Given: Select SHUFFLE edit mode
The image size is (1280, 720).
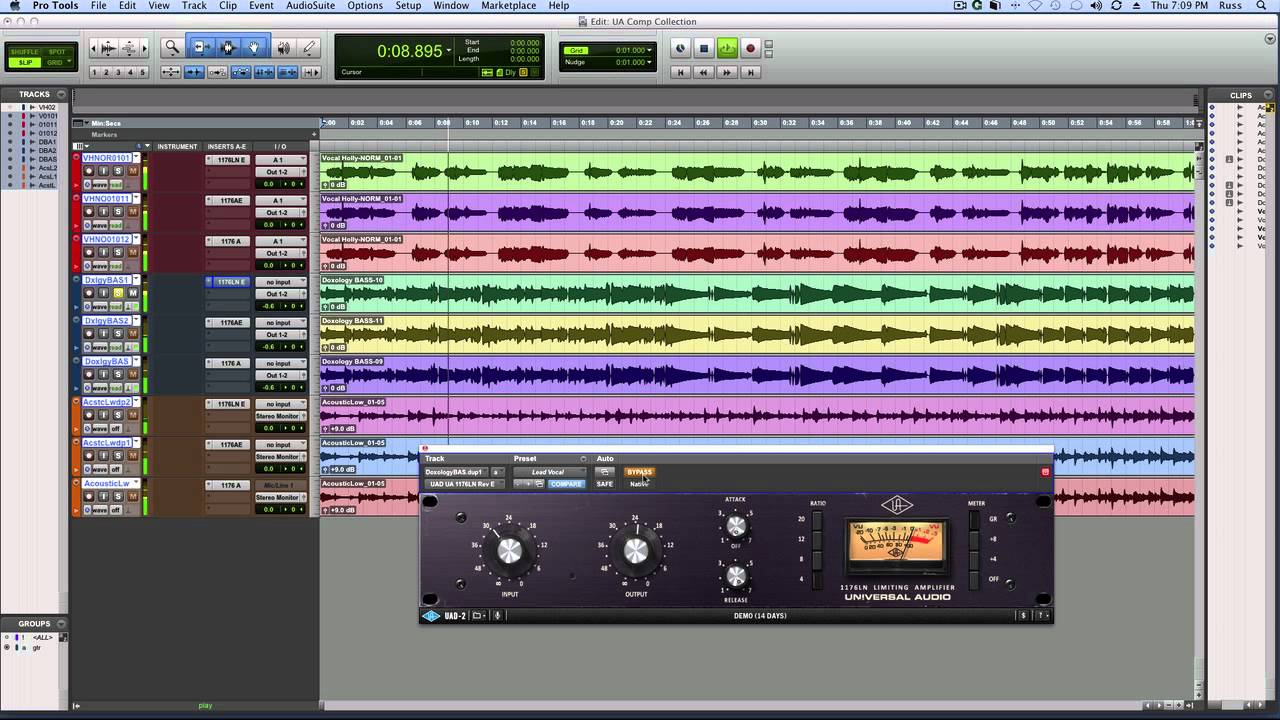Looking at the screenshot, I should (25, 51).
